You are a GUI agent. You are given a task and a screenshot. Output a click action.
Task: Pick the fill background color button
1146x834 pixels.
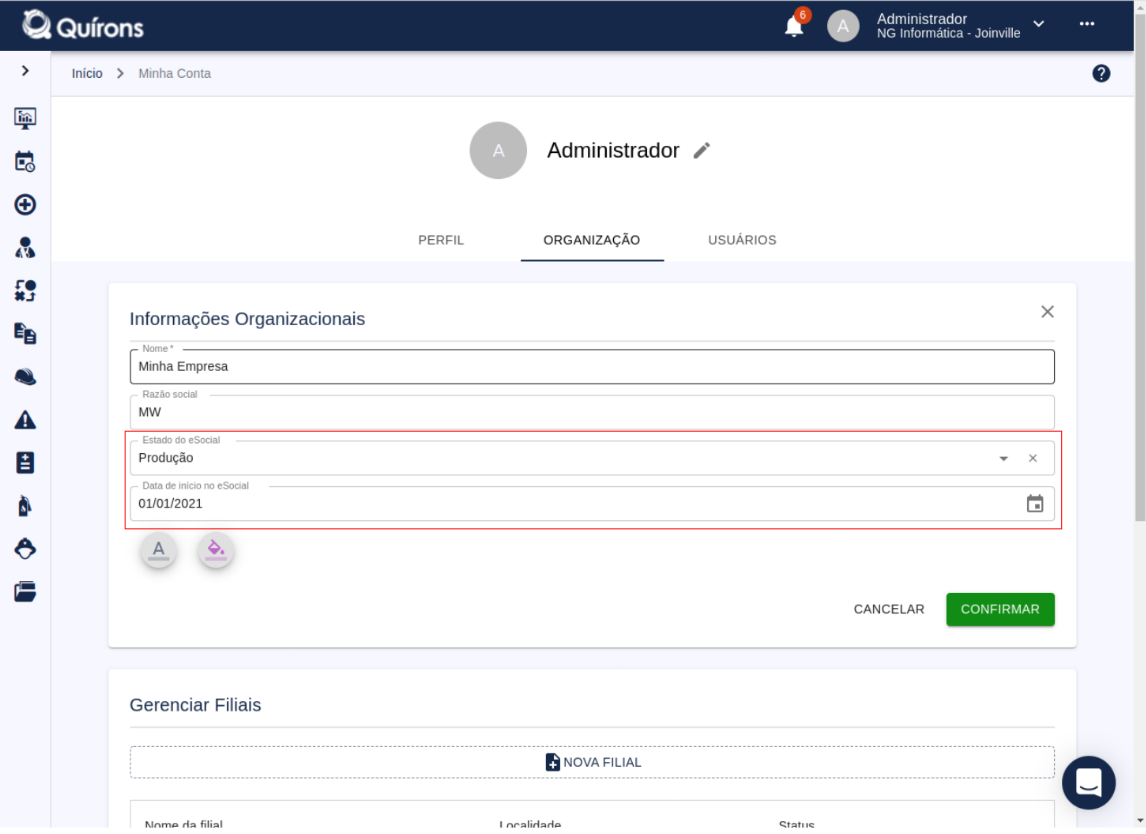click(216, 550)
